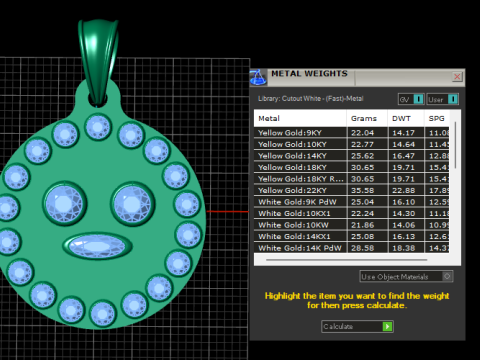Click the 14.06 DWT value
Image resolution: width=480 pixels, height=360 pixels.
[x=403, y=225]
